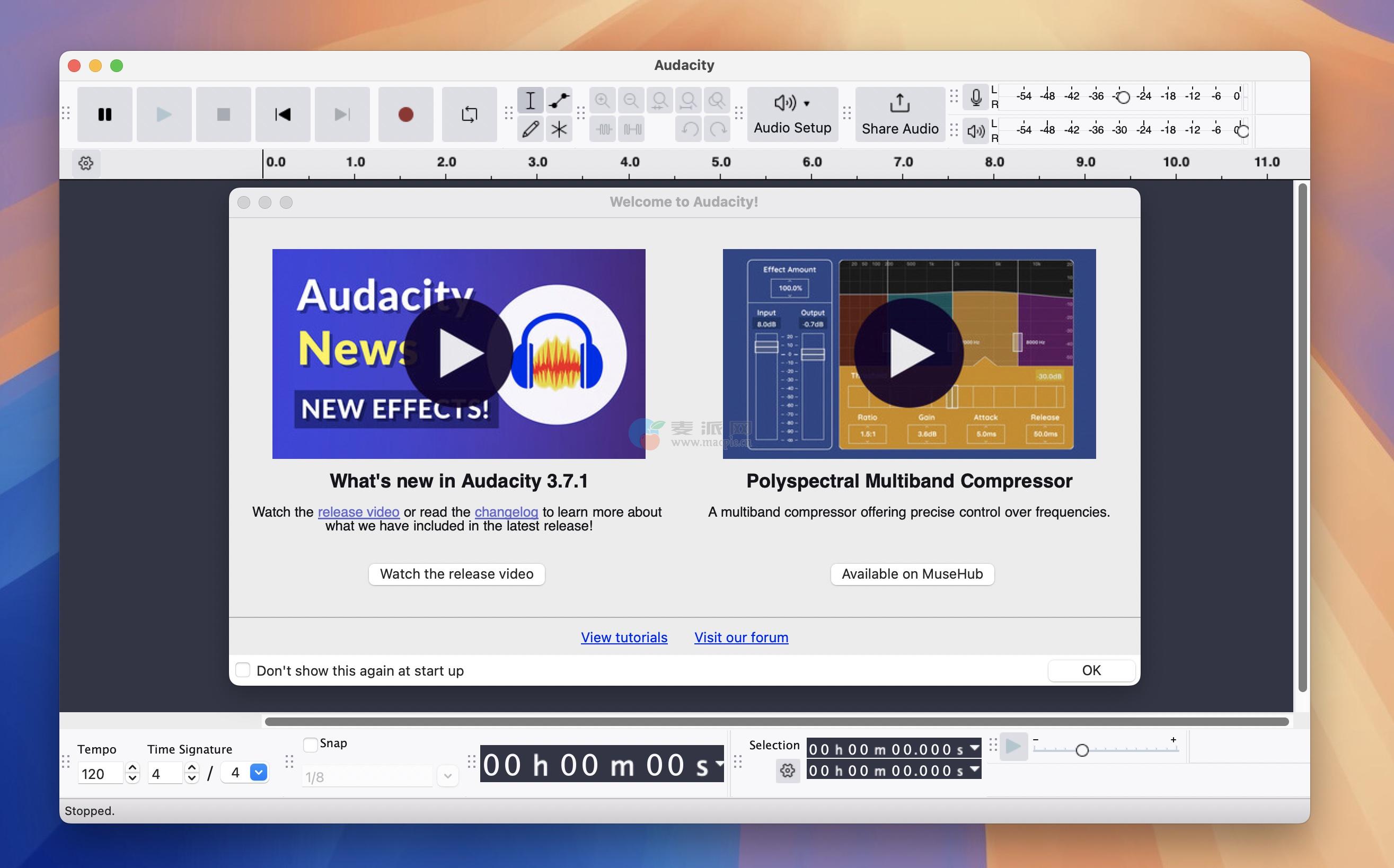Increase time signature numerator stepper
This screenshot has width=1394, height=868.
tap(192, 767)
